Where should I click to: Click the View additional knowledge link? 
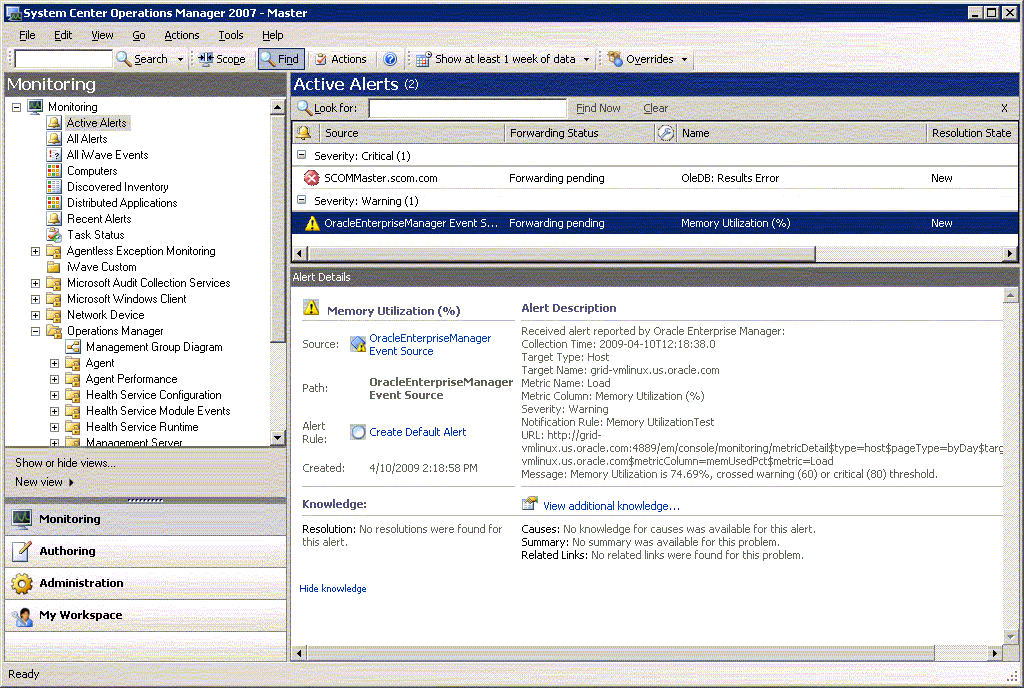pyautogui.click(x=610, y=506)
